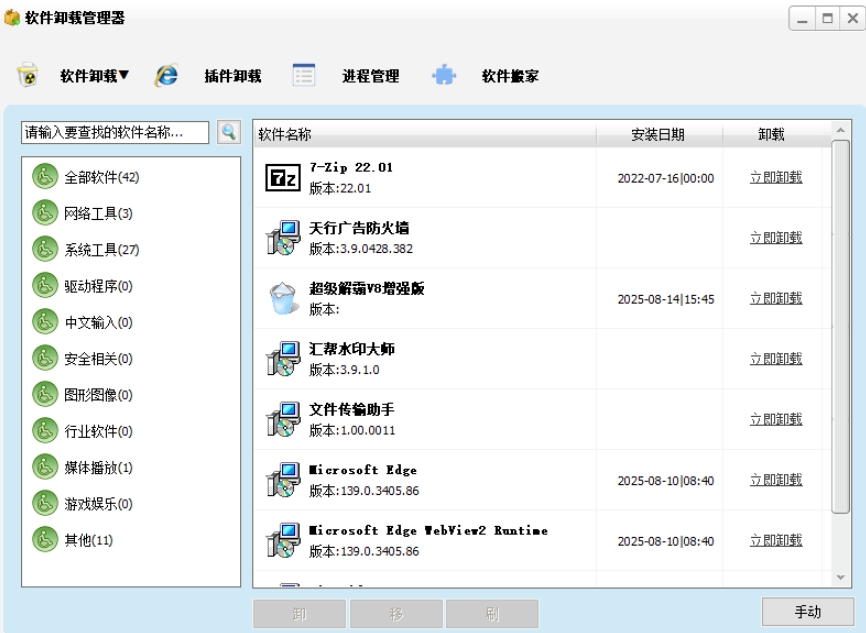This screenshot has width=866, height=633.
Task: Click green icon beside 全部软件(42)
Action: (x=45, y=177)
